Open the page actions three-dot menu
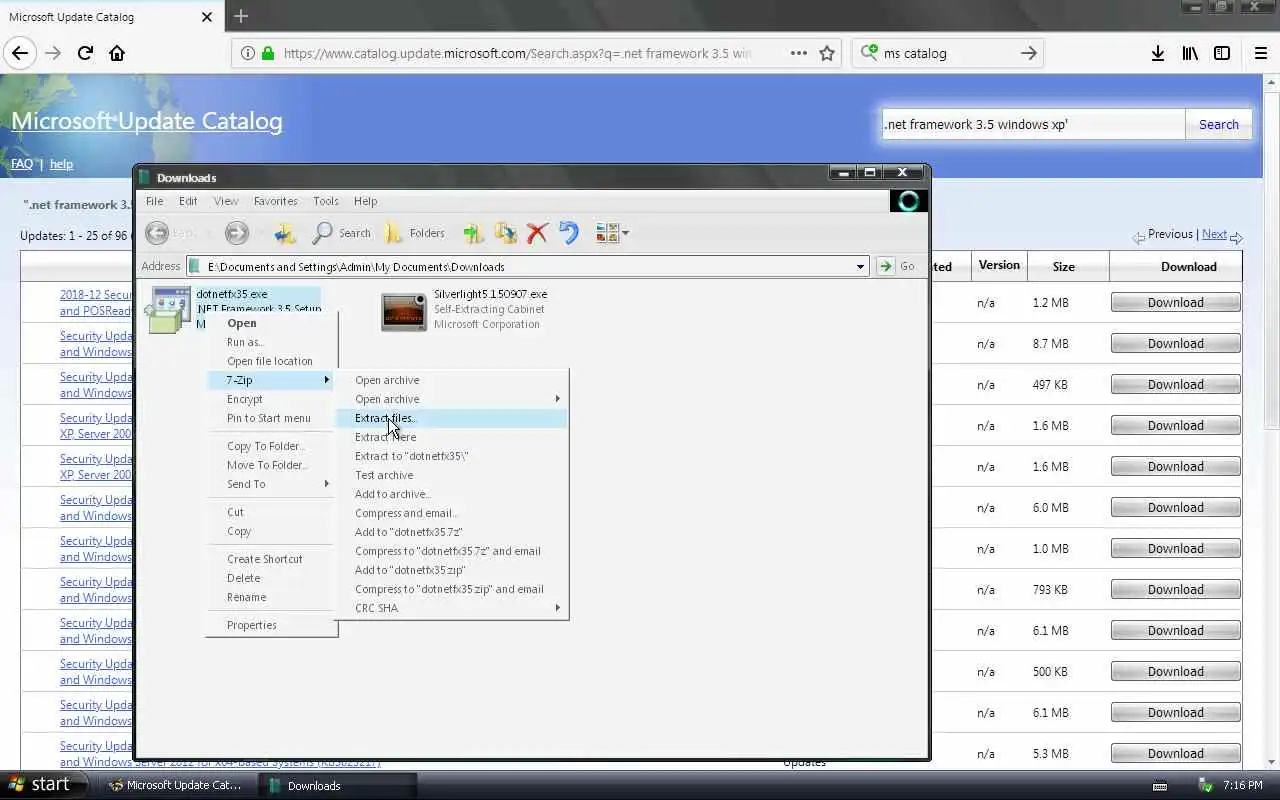This screenshot has height=800, width=1280. pyautogui.click(x=798, y=53)
